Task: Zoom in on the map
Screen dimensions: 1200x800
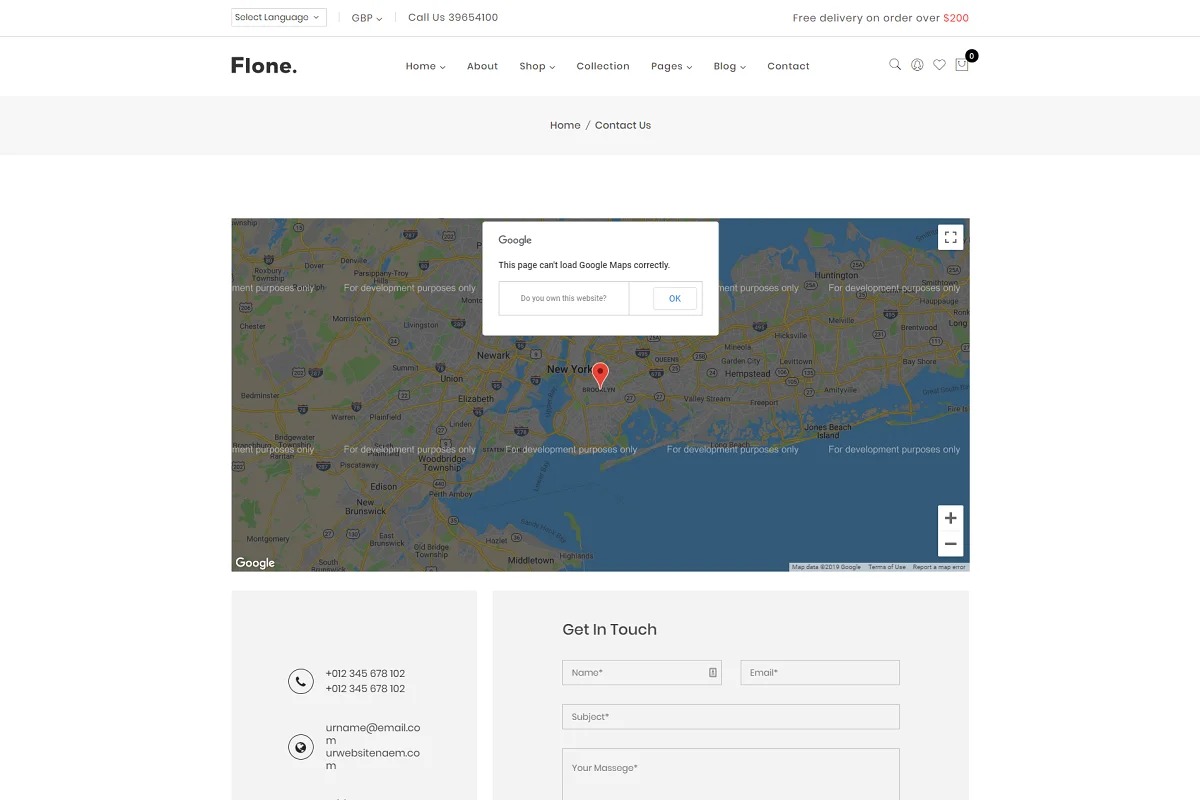Action: click(x=951, y=518)
